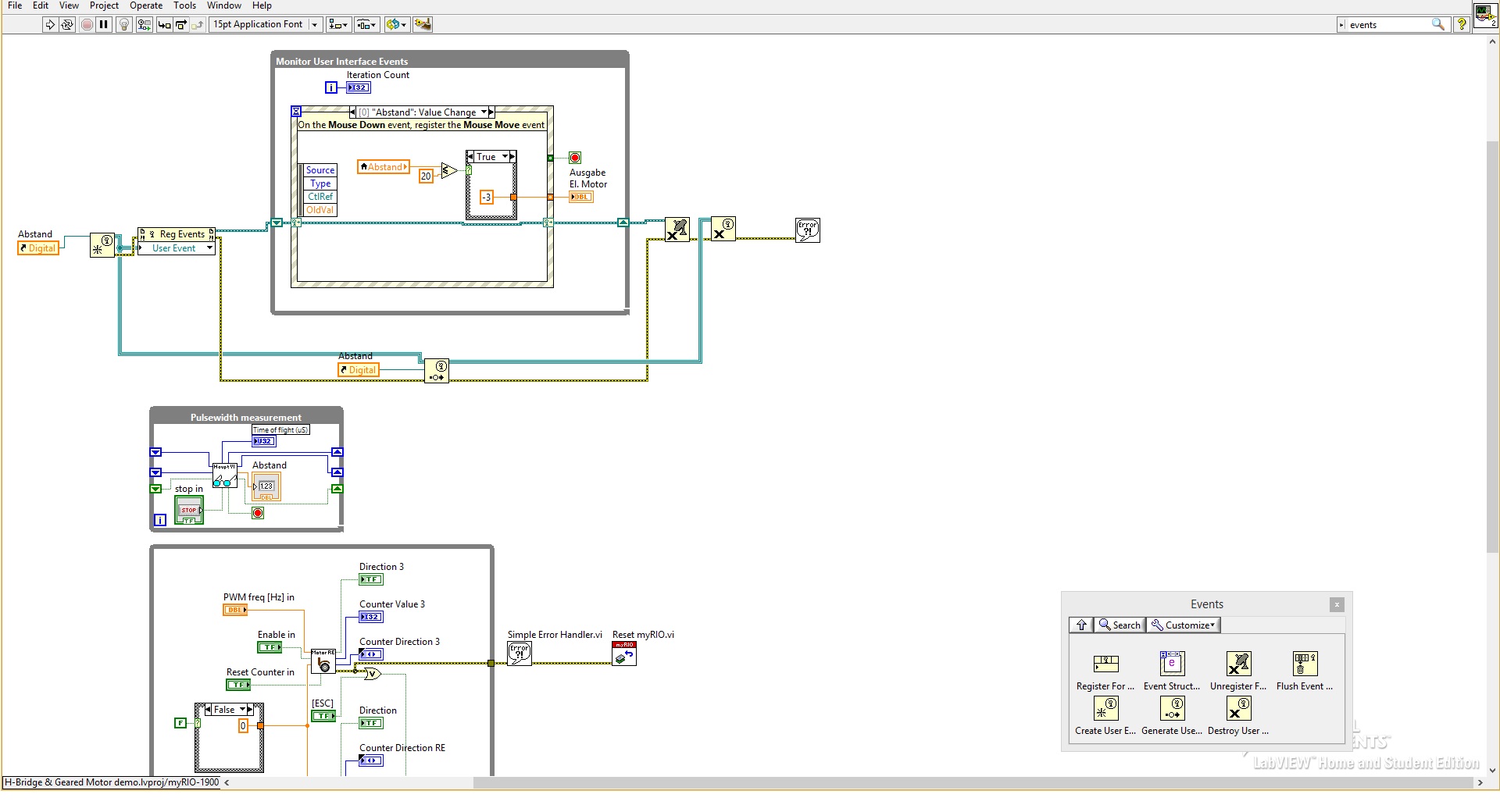Pick the Event Structure palette item
Image resolution: width=1500 pixels, height=812 pixels.
pyautogui.click(x=1171, y=664)
